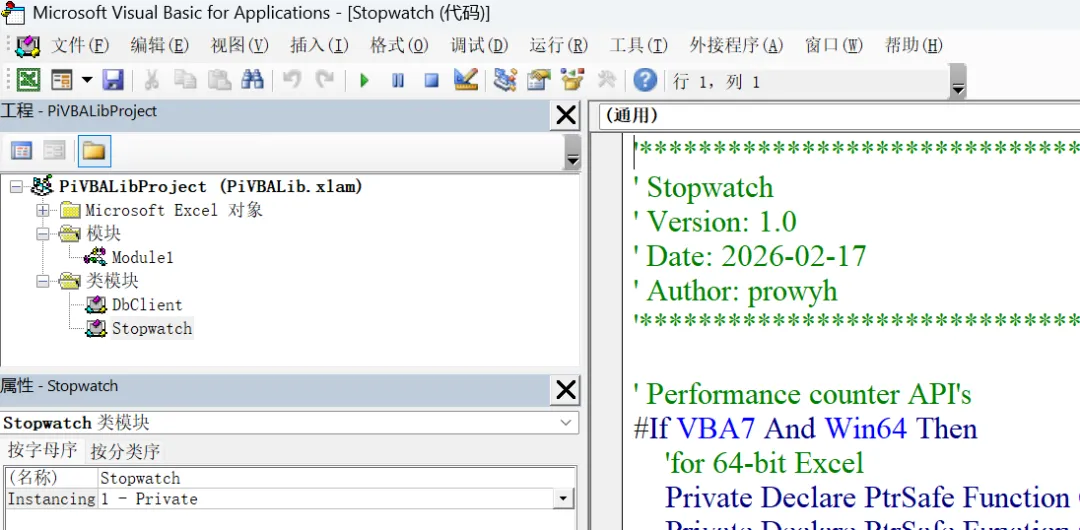Open VBA Help question mark icon
The width and height of the screenshot is (1080, 530).
(645, 80)
